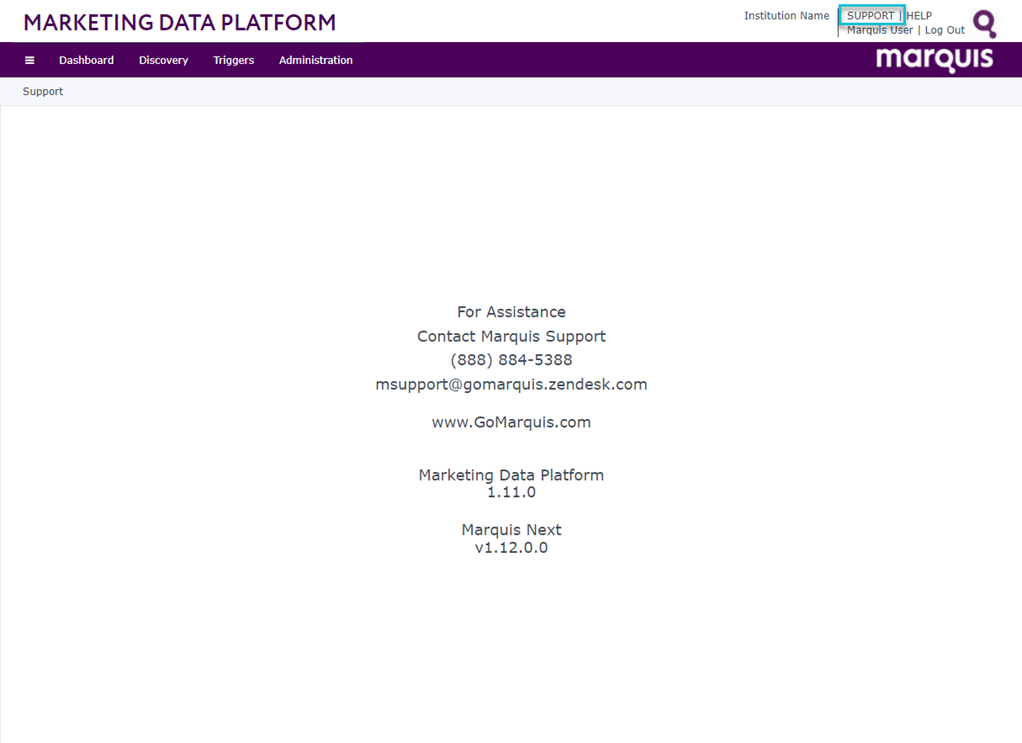Screen dimensions: 1022x743
Task: Click the www.GoMarquis.com address
Action: [511, 422]
